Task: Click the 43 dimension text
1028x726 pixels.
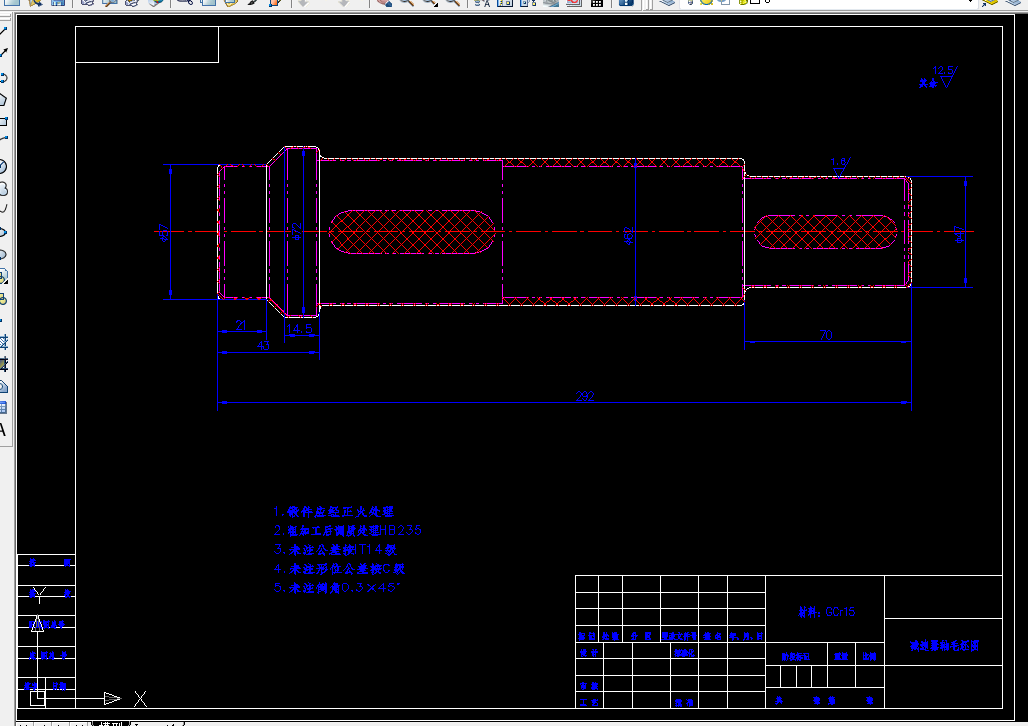Action: click(263, 345)
